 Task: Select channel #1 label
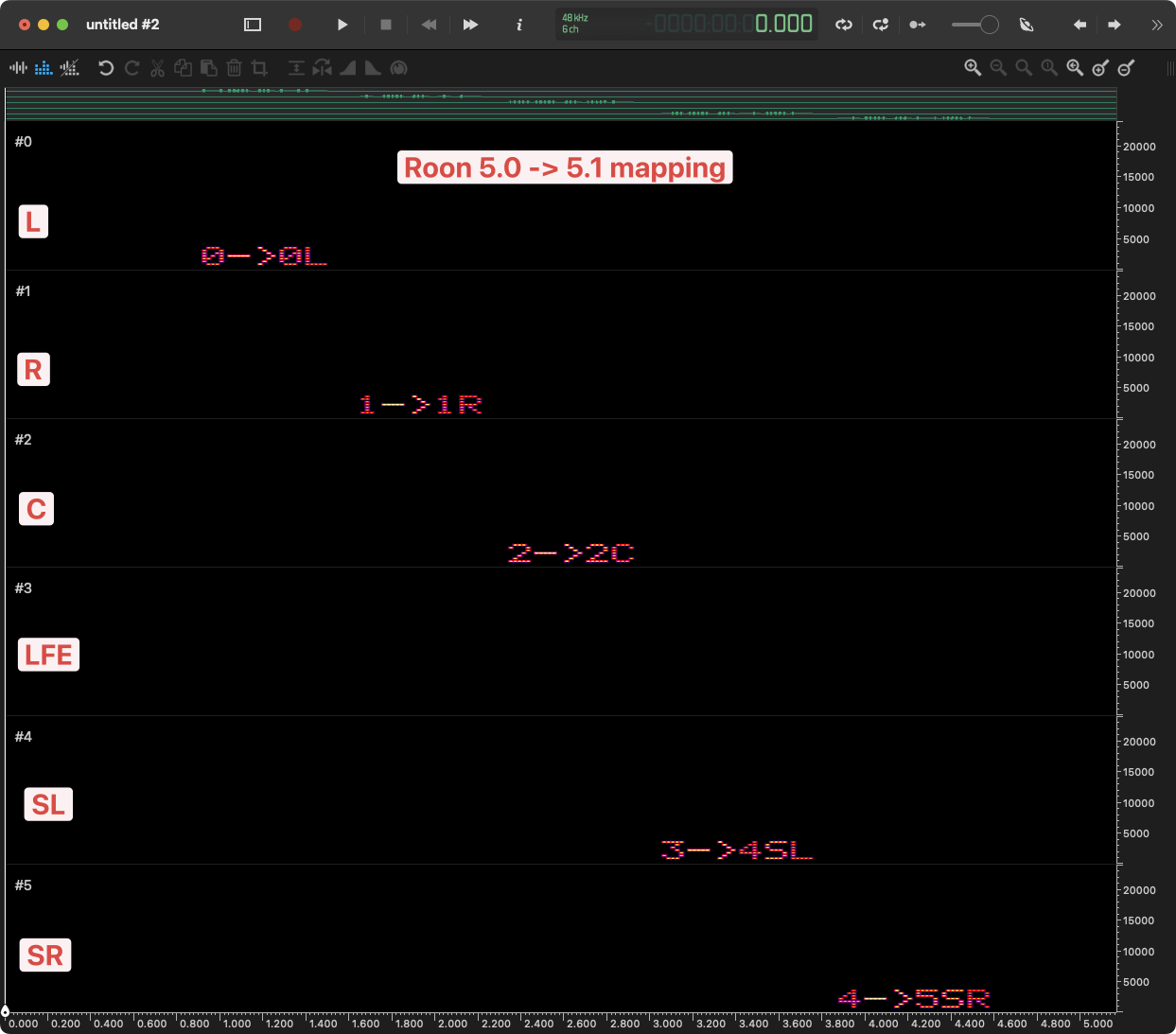[24, 291]
